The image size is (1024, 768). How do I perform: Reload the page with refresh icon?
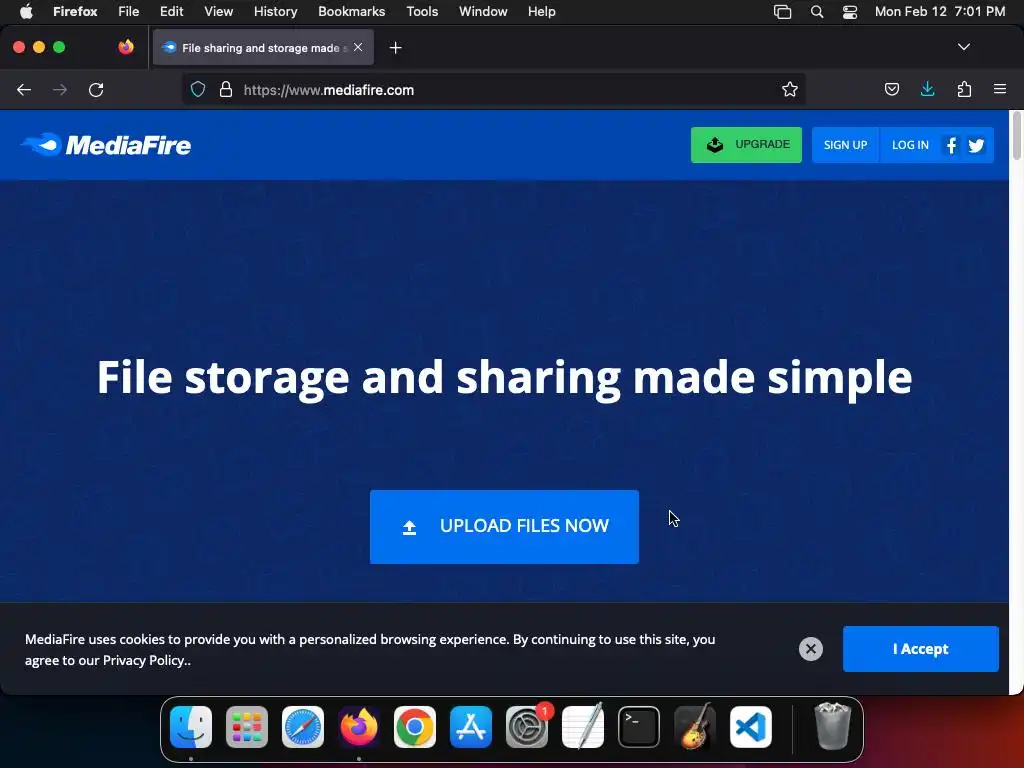coord(96,89)
